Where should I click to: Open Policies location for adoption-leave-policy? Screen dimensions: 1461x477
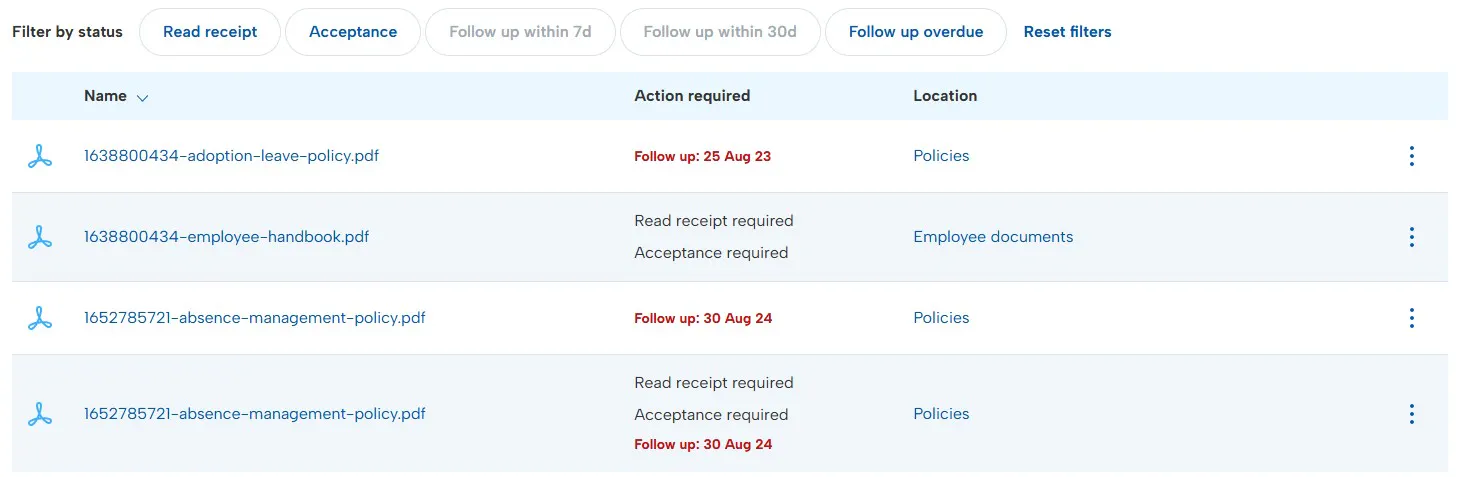(x=941, y=156)
